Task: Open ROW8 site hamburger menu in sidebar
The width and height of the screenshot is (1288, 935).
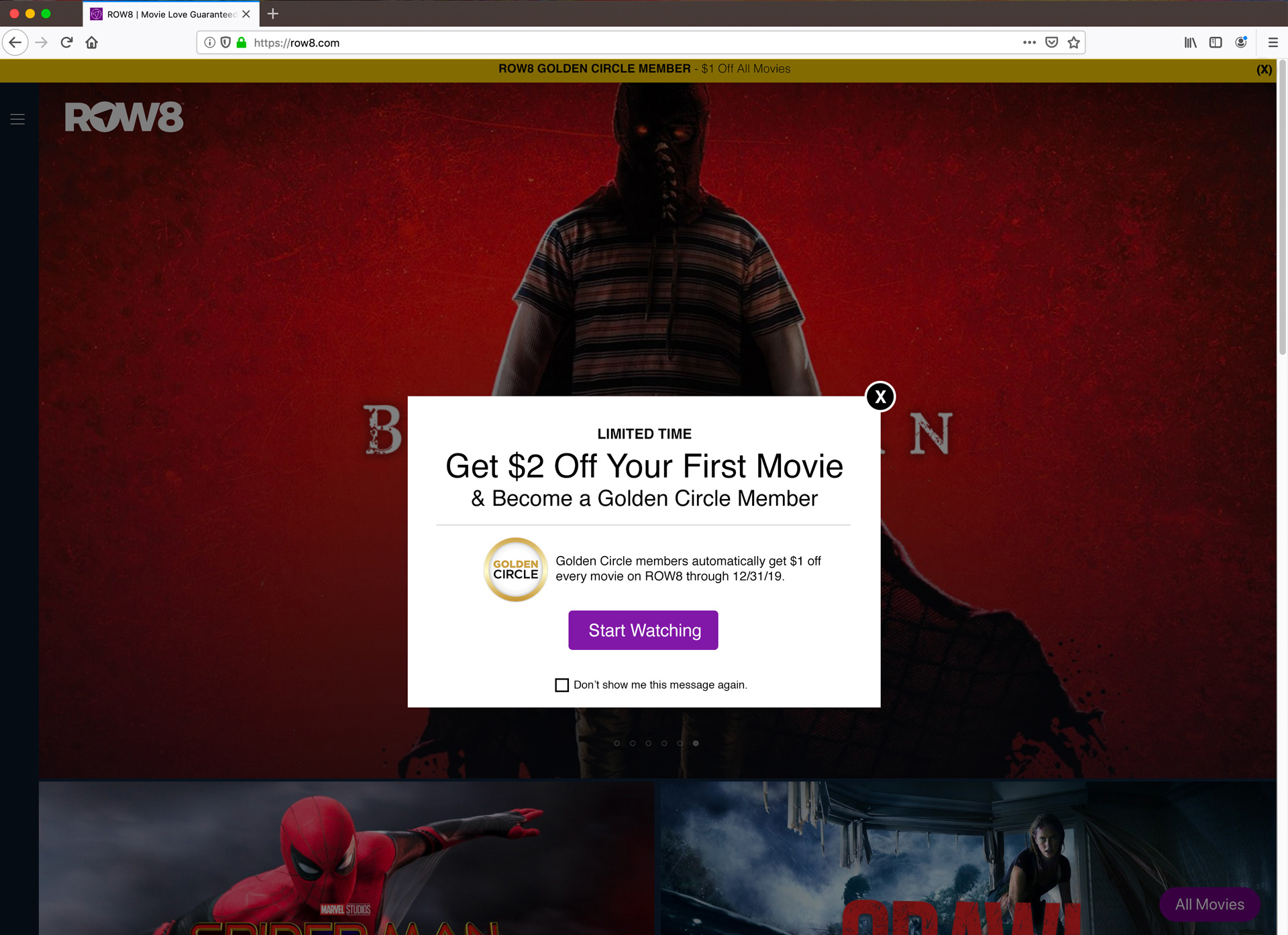Action: click(x=18, y=119)
